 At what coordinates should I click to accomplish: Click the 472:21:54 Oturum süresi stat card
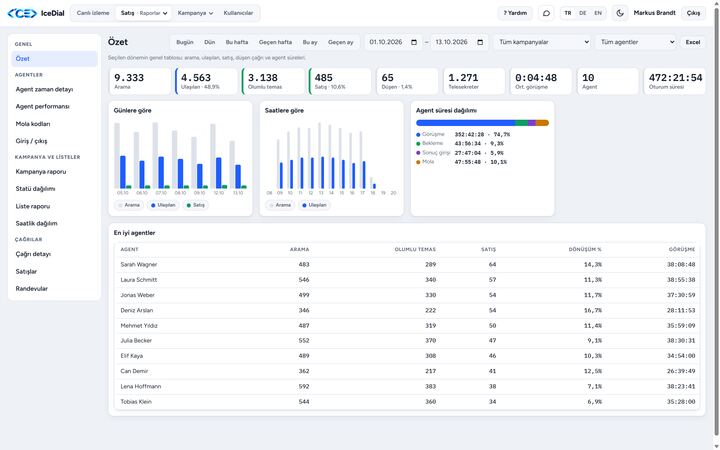pos(675,81)
